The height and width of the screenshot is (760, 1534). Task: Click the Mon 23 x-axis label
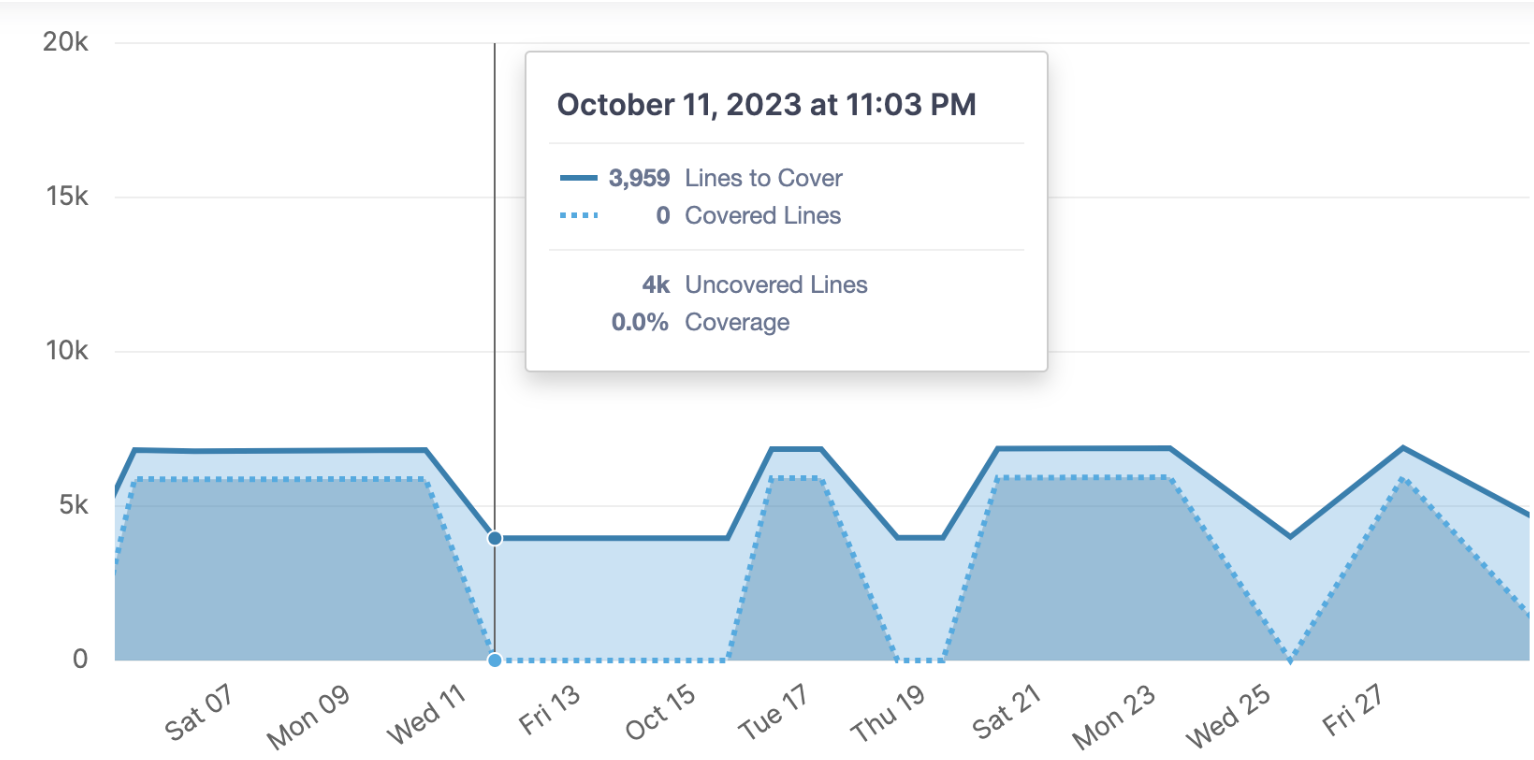(1114, 720)
